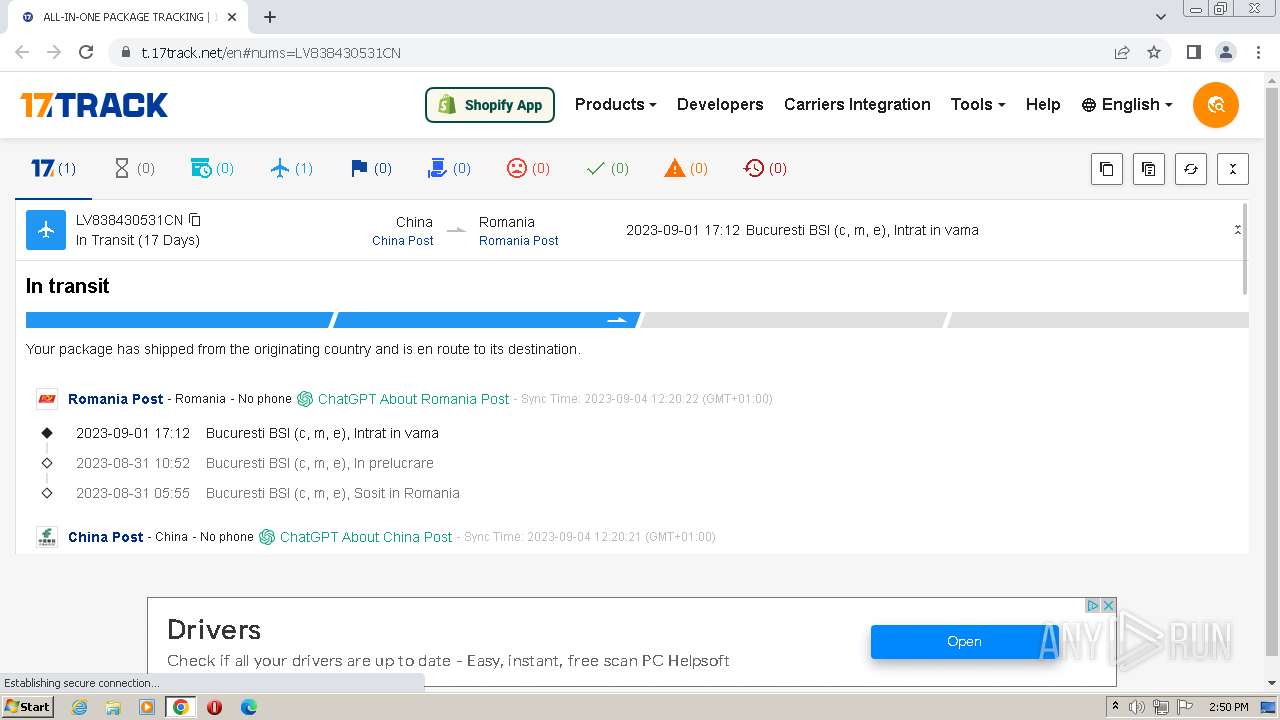The image size is (1280, 720).
Task: Open the Developers menu item
Action: pyautogui.click(x=720, y=104)
